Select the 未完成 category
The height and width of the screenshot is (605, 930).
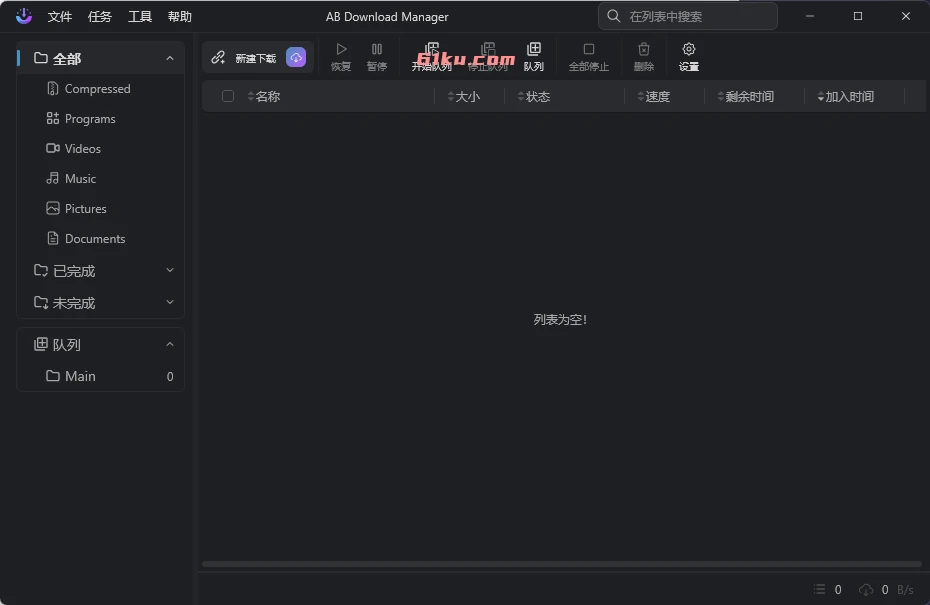(x=100, y=302)
